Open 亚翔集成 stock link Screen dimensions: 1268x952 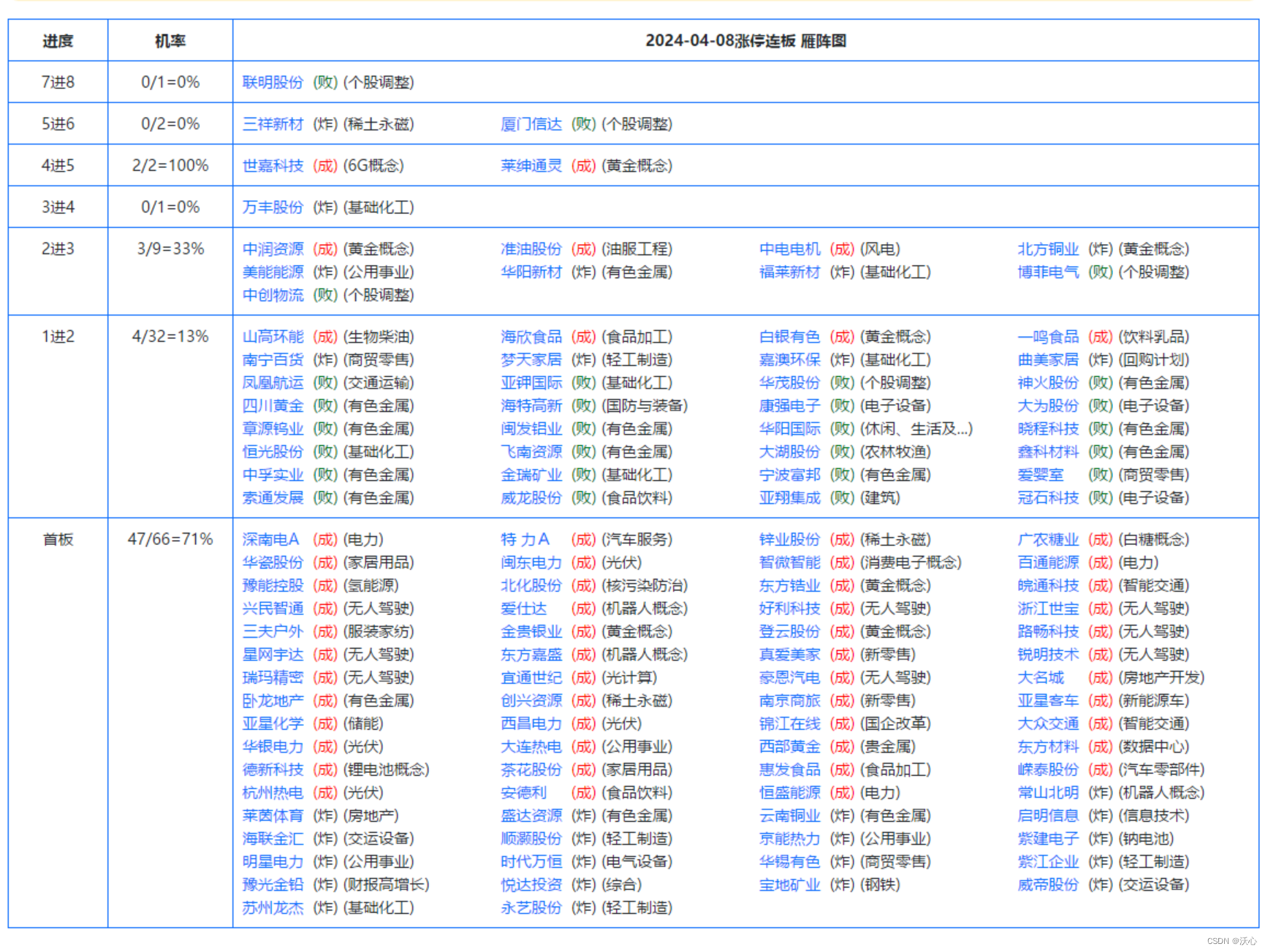coord(790,498)
